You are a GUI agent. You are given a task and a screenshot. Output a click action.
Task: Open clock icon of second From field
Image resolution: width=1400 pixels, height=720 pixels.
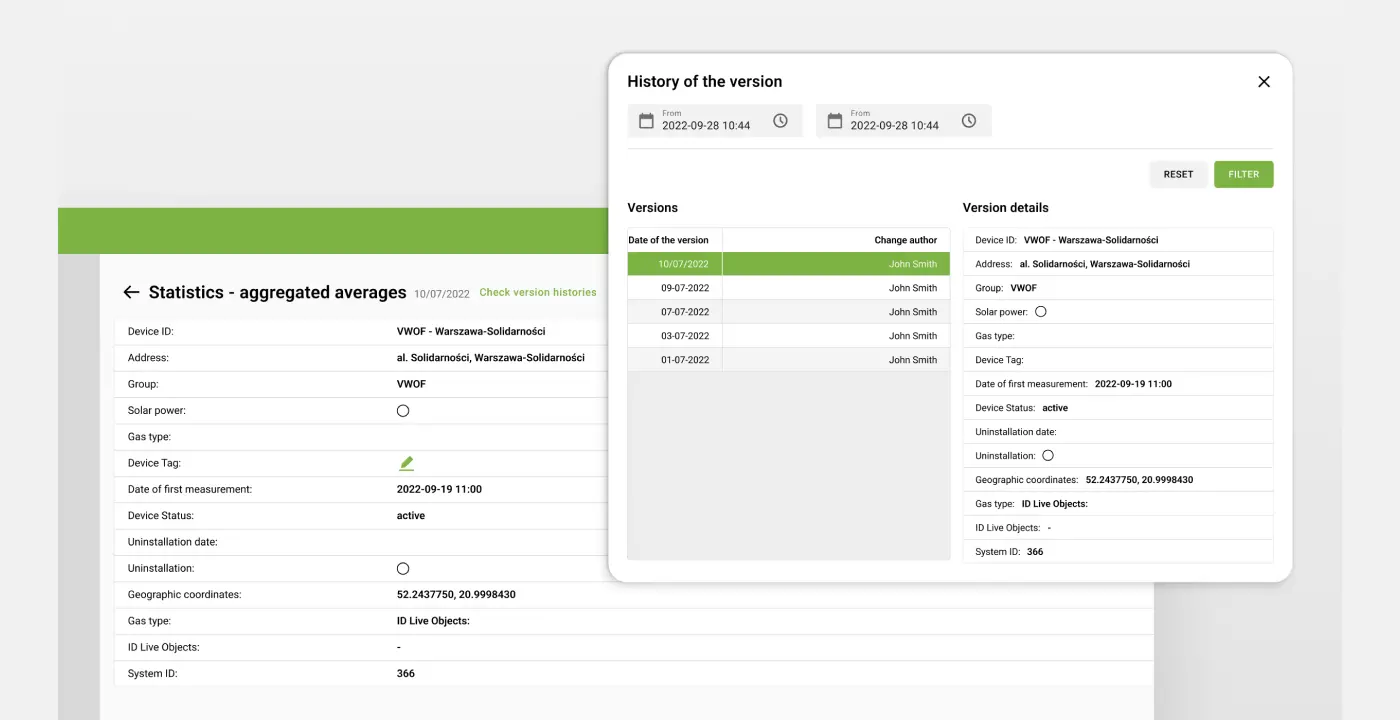(969, 121)
